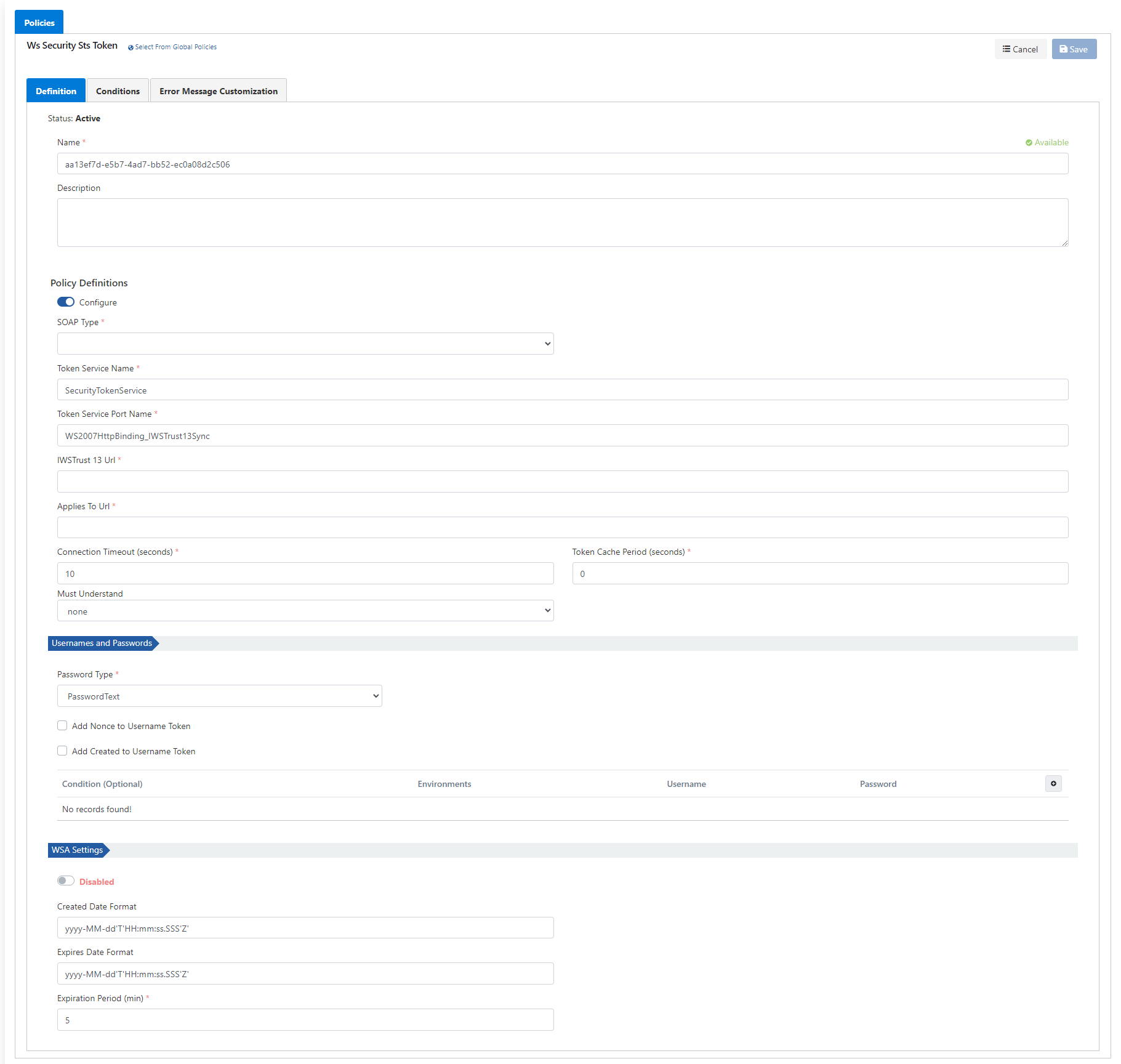This screenshot has width=1121, height=1064.
Task: Check Add Created to Username Token
Action: [x=62, y=751]
